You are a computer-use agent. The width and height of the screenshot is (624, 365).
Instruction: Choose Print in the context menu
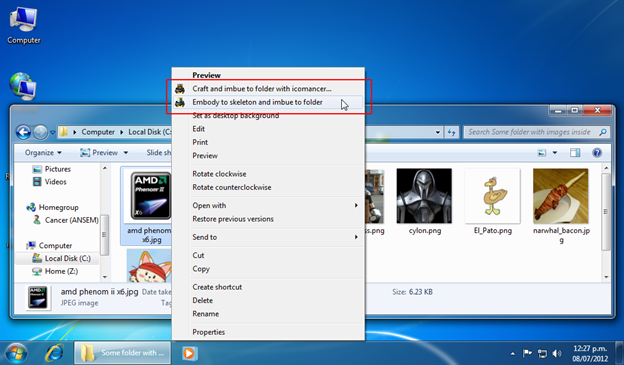coord(268,142)
